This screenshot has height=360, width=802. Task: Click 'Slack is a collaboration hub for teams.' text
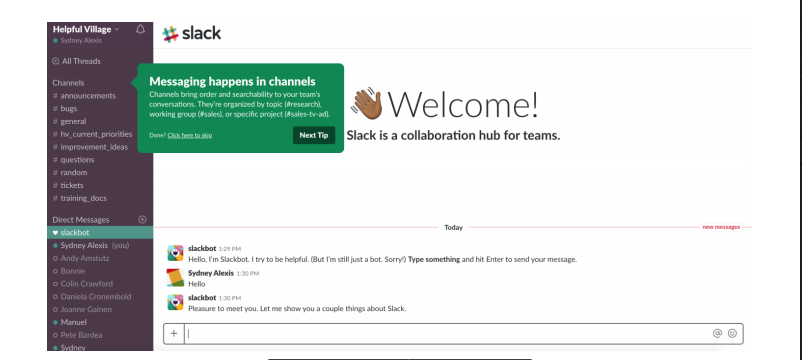453,136
